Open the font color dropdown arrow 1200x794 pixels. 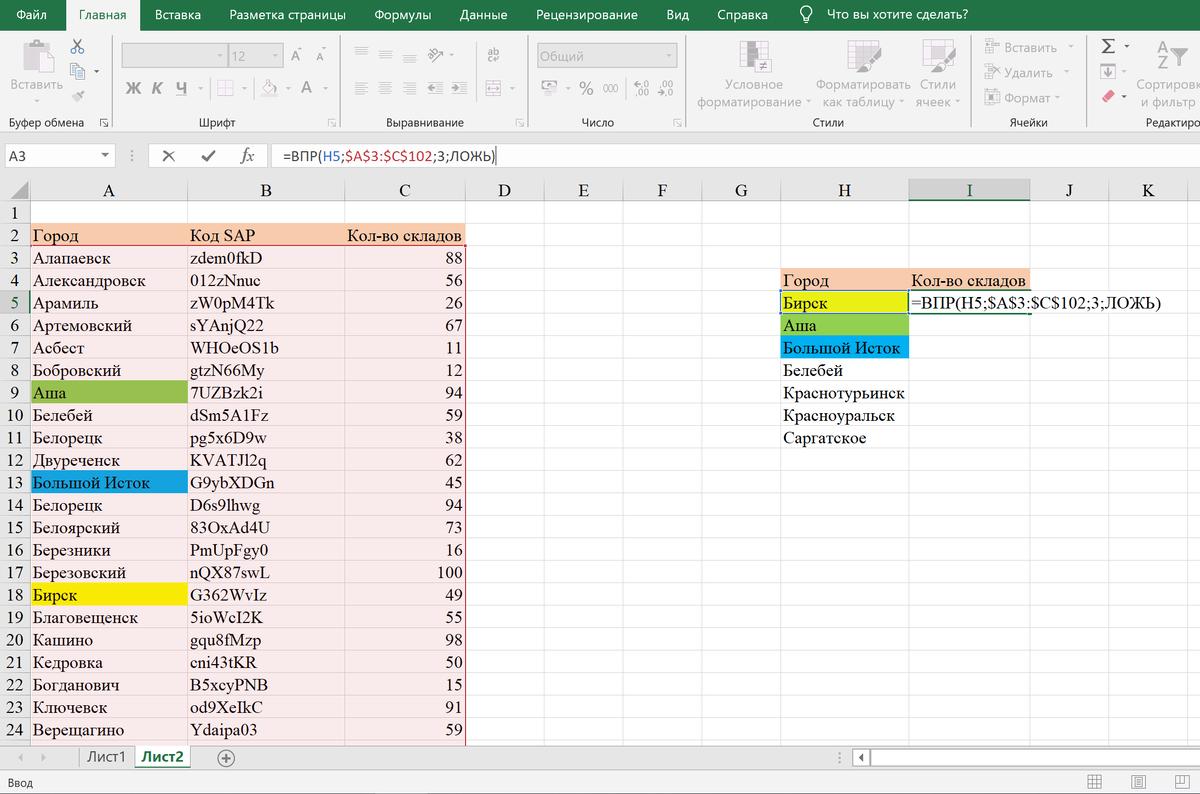click(x=327, y=88)
